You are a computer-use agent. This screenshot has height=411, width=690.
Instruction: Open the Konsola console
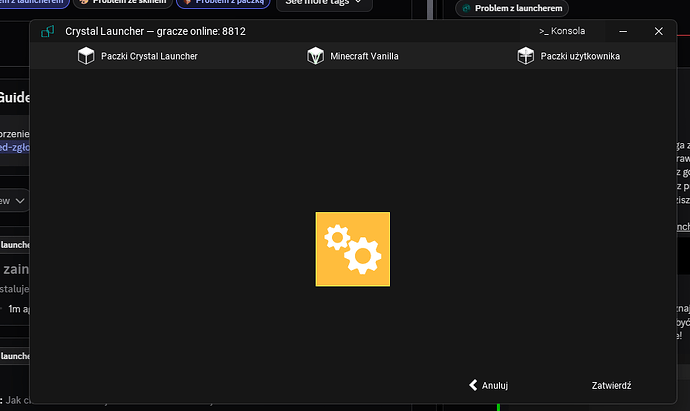click(562, 31)
